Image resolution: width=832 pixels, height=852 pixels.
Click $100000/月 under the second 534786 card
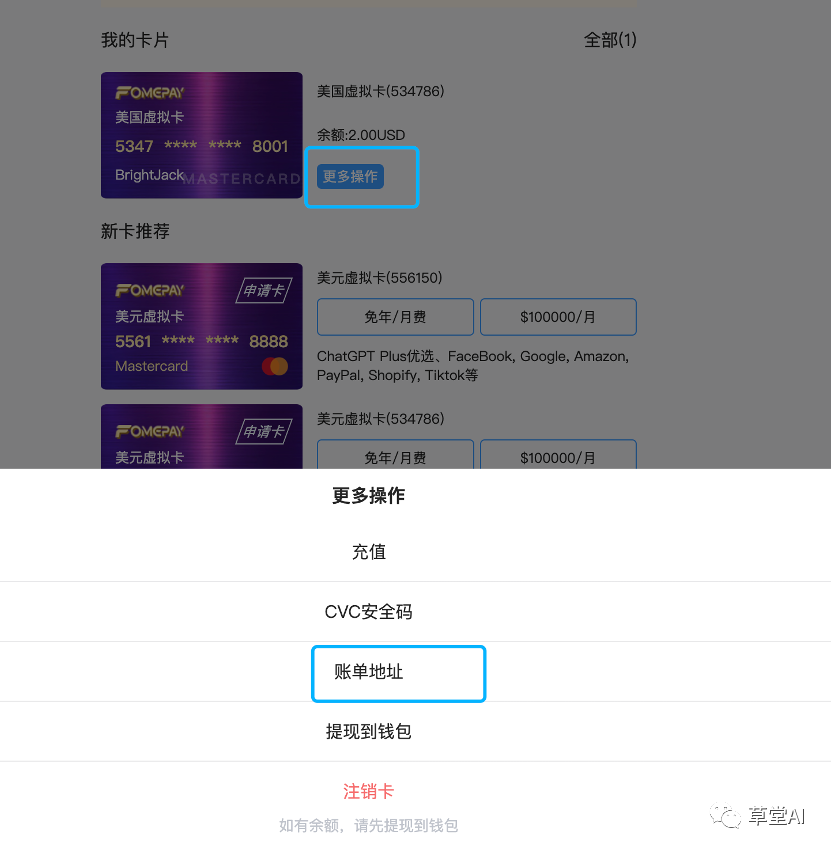558,455
